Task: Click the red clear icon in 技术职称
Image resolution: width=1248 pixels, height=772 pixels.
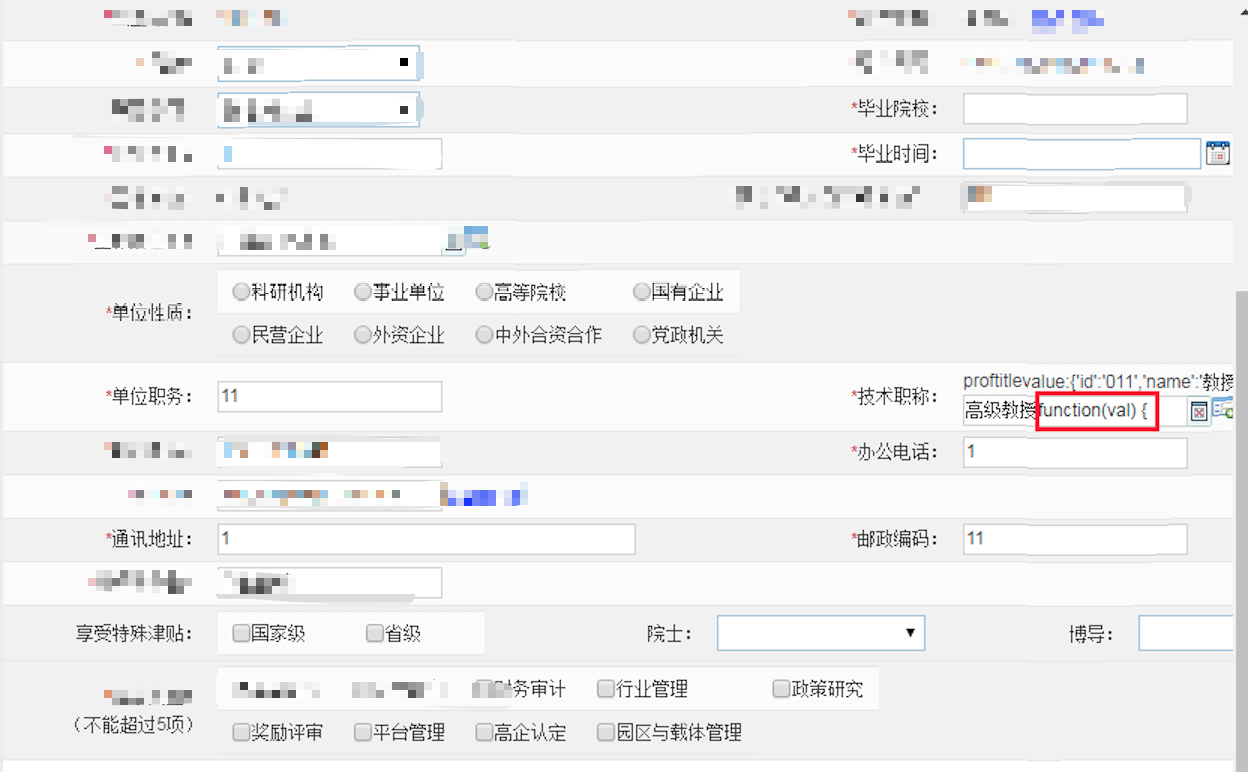Action: (x=1198, y=412)
